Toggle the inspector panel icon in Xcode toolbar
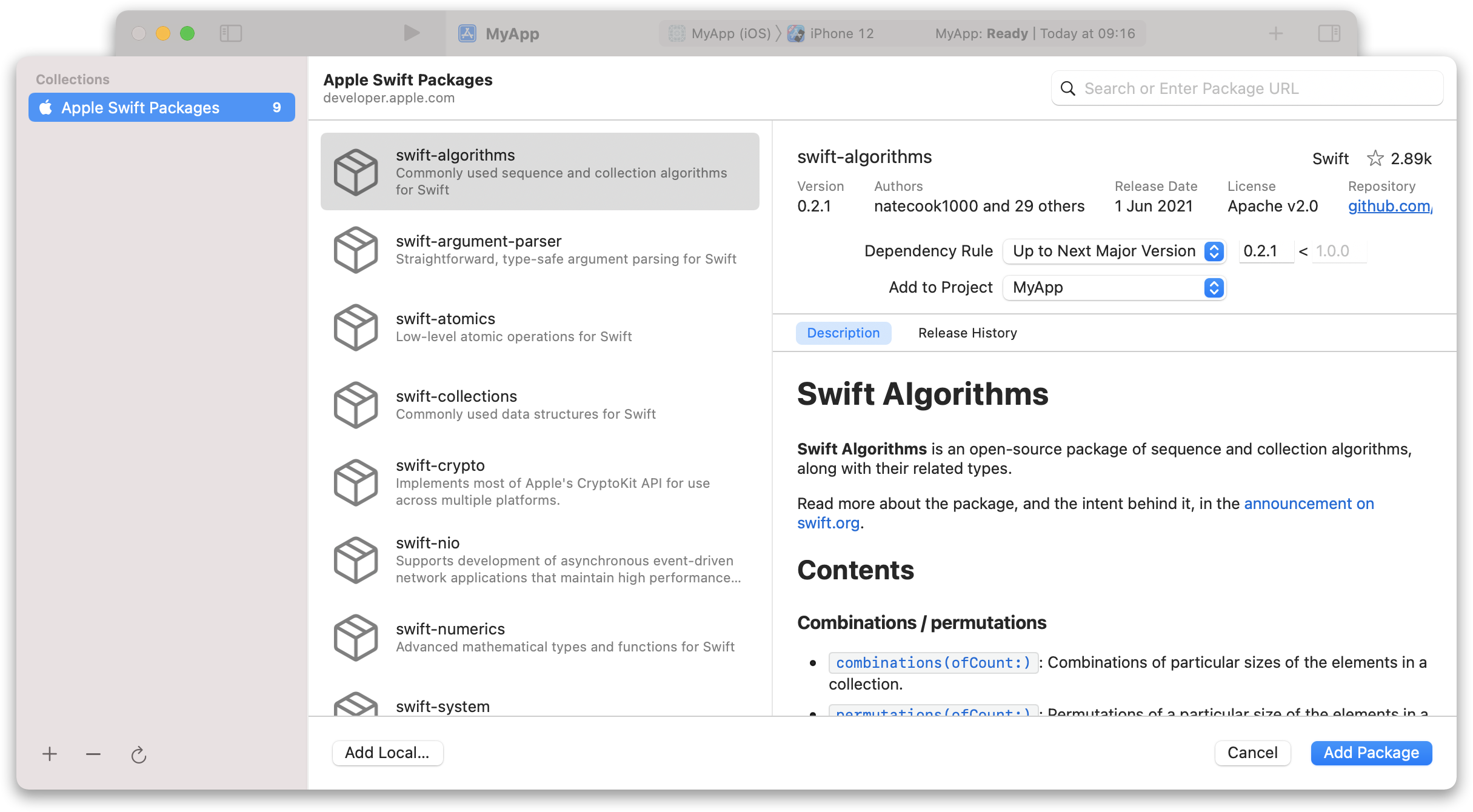The width and height of the screenshot is (1473, 812). [x=1329, y=33]
